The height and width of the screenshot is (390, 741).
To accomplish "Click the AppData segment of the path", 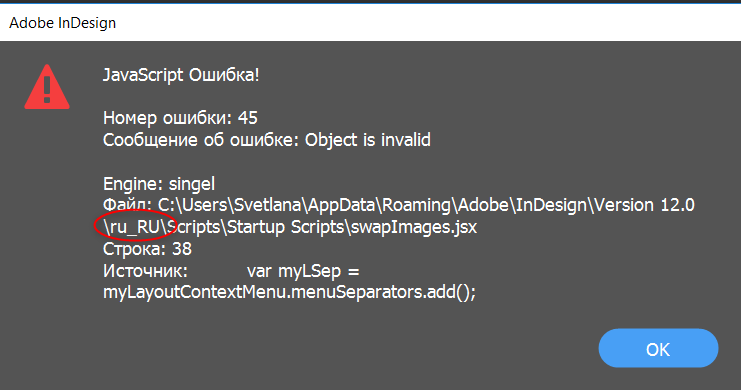I will [x=341, y=205].
